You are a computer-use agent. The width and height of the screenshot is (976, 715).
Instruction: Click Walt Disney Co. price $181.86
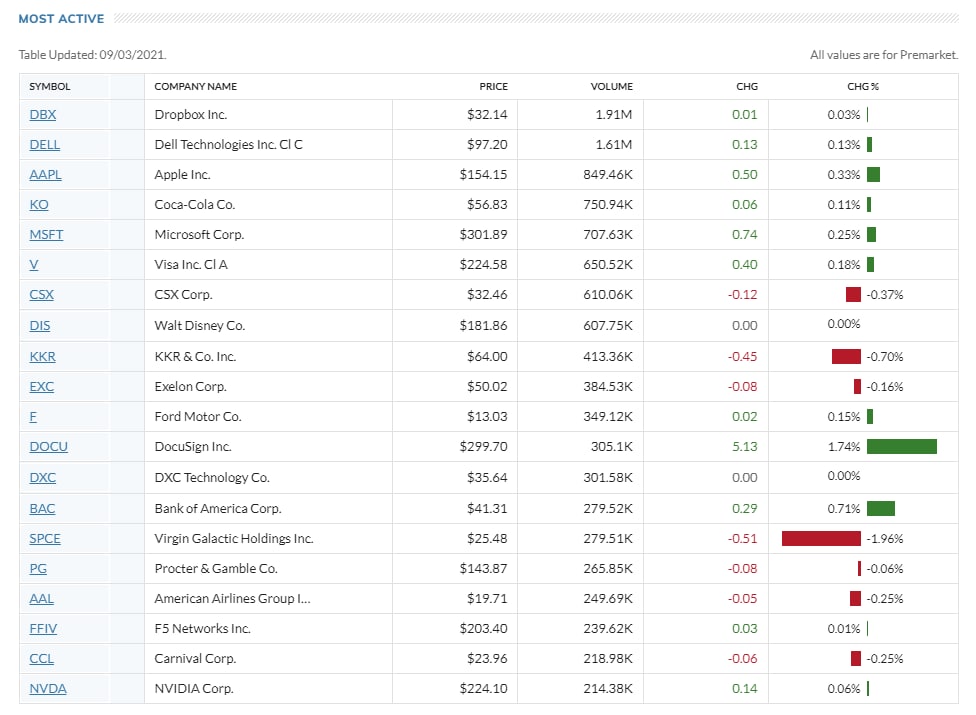(484, 325)
